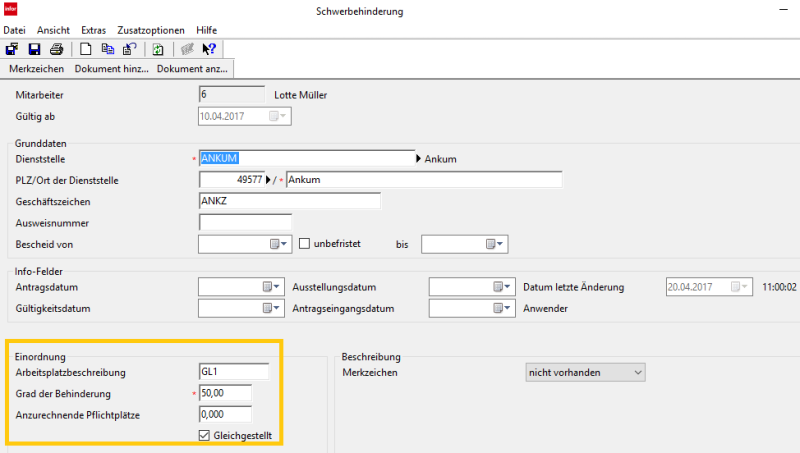This screenshot has height=453, width=800.
Task: Activate the context help cursor icon
Action: [x=209, y=49]
